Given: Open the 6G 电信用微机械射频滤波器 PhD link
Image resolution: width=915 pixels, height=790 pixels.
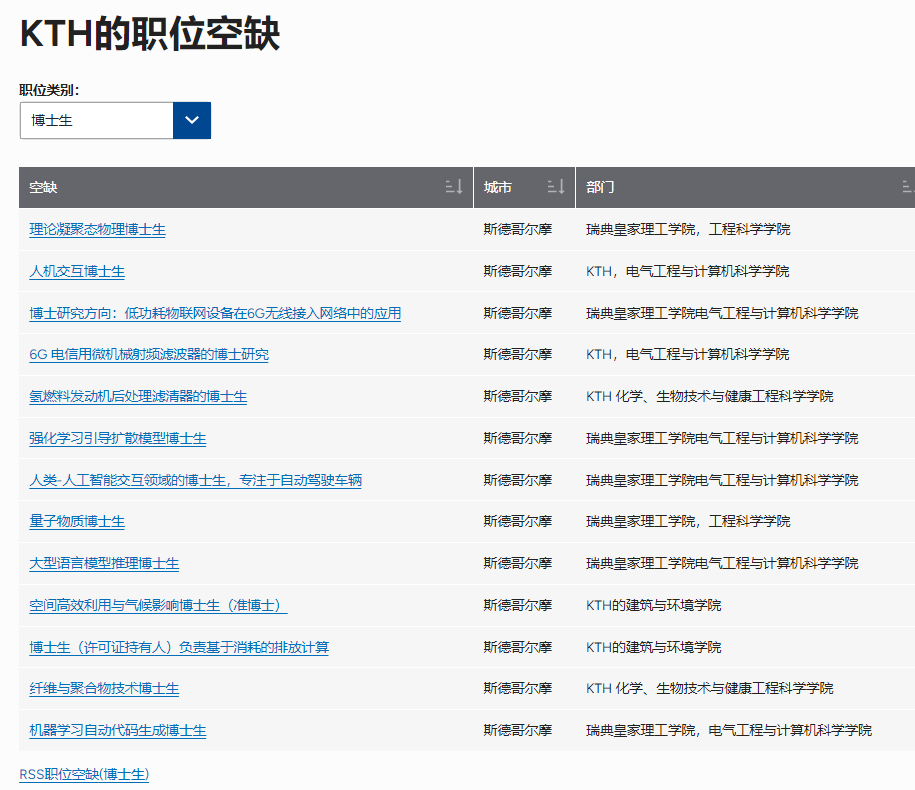Looking at the screenshot, I should click(149, 354).
